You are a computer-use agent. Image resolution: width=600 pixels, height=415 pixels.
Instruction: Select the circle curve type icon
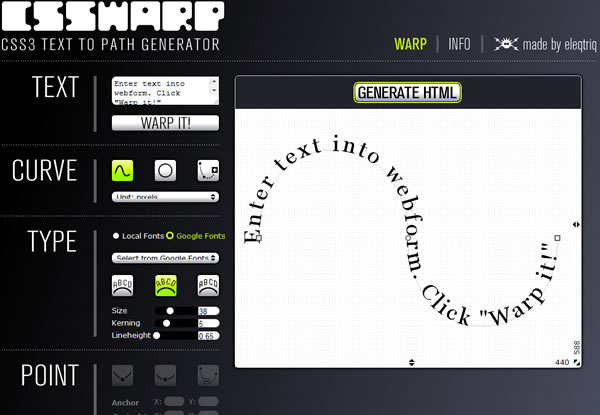click(x=165, y=170)
